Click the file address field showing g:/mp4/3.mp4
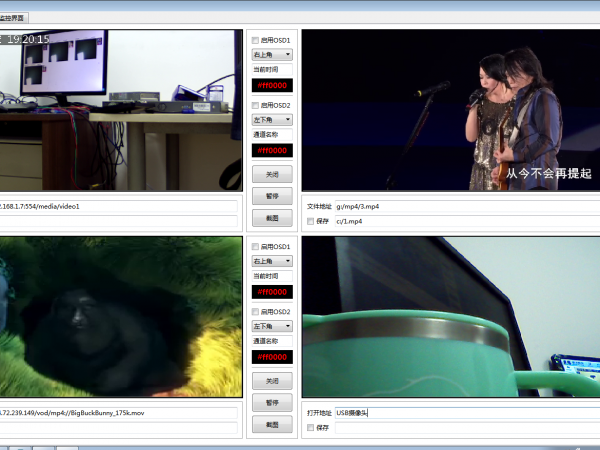The width and height of the screenshot is (600, 450). click(465, 207)
